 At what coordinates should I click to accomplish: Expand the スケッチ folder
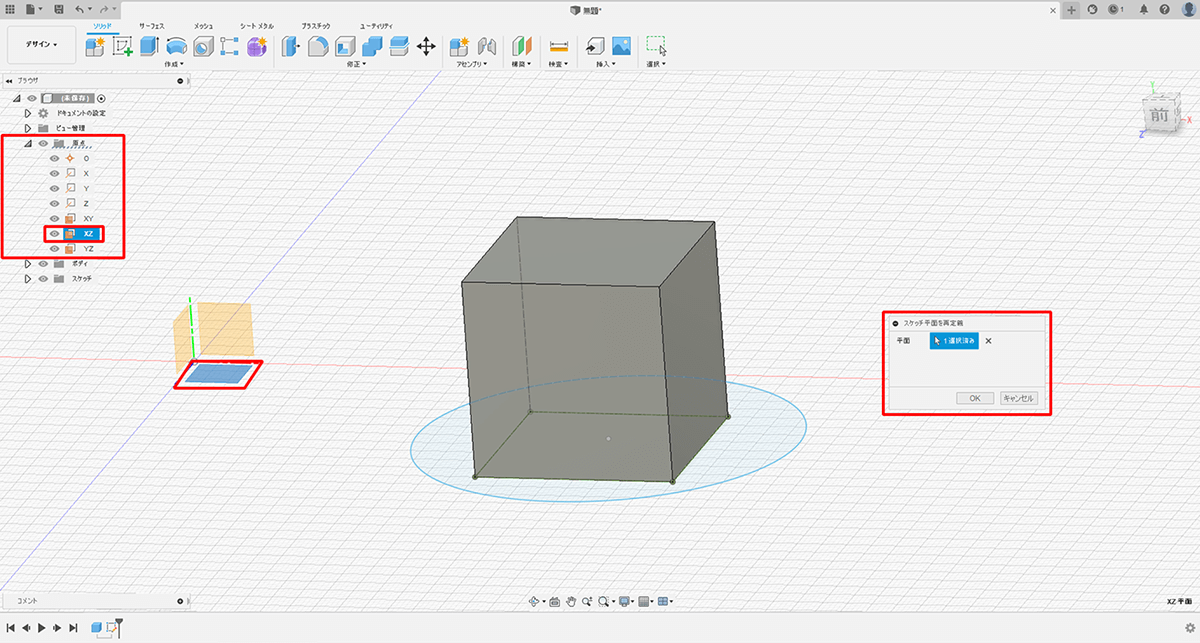click(28, 278)
